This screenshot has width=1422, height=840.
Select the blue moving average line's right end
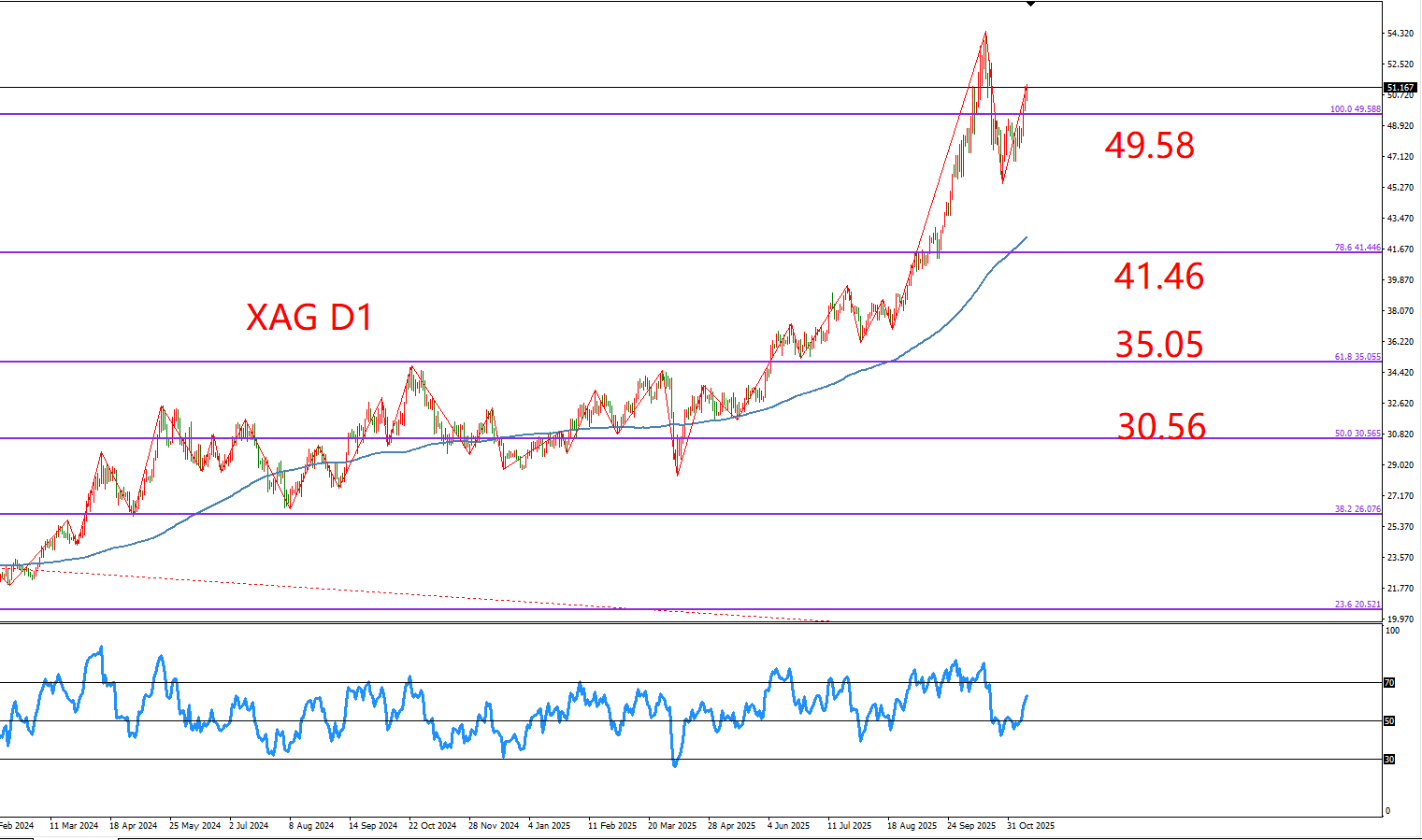coord(1026,238)
